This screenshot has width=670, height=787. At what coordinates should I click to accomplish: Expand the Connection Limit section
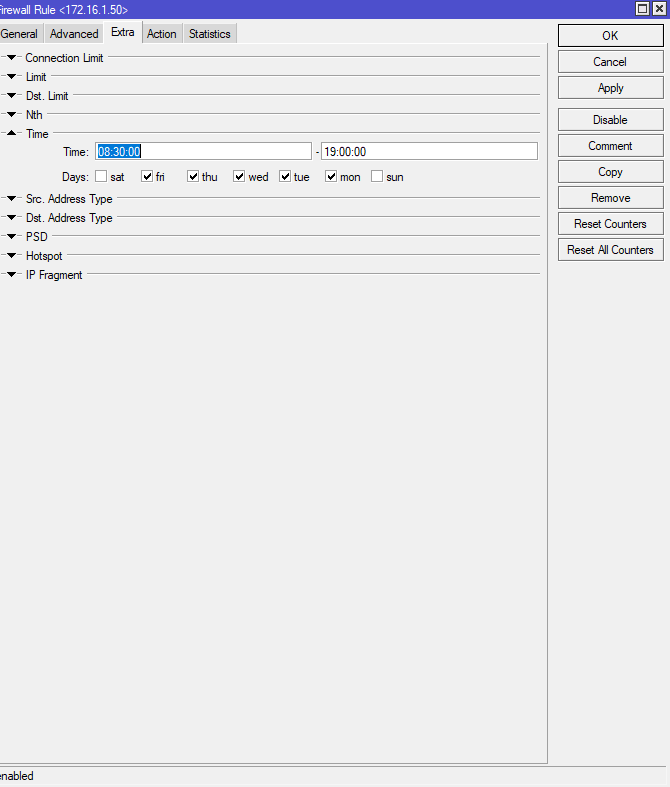click(x=12, y=58)
